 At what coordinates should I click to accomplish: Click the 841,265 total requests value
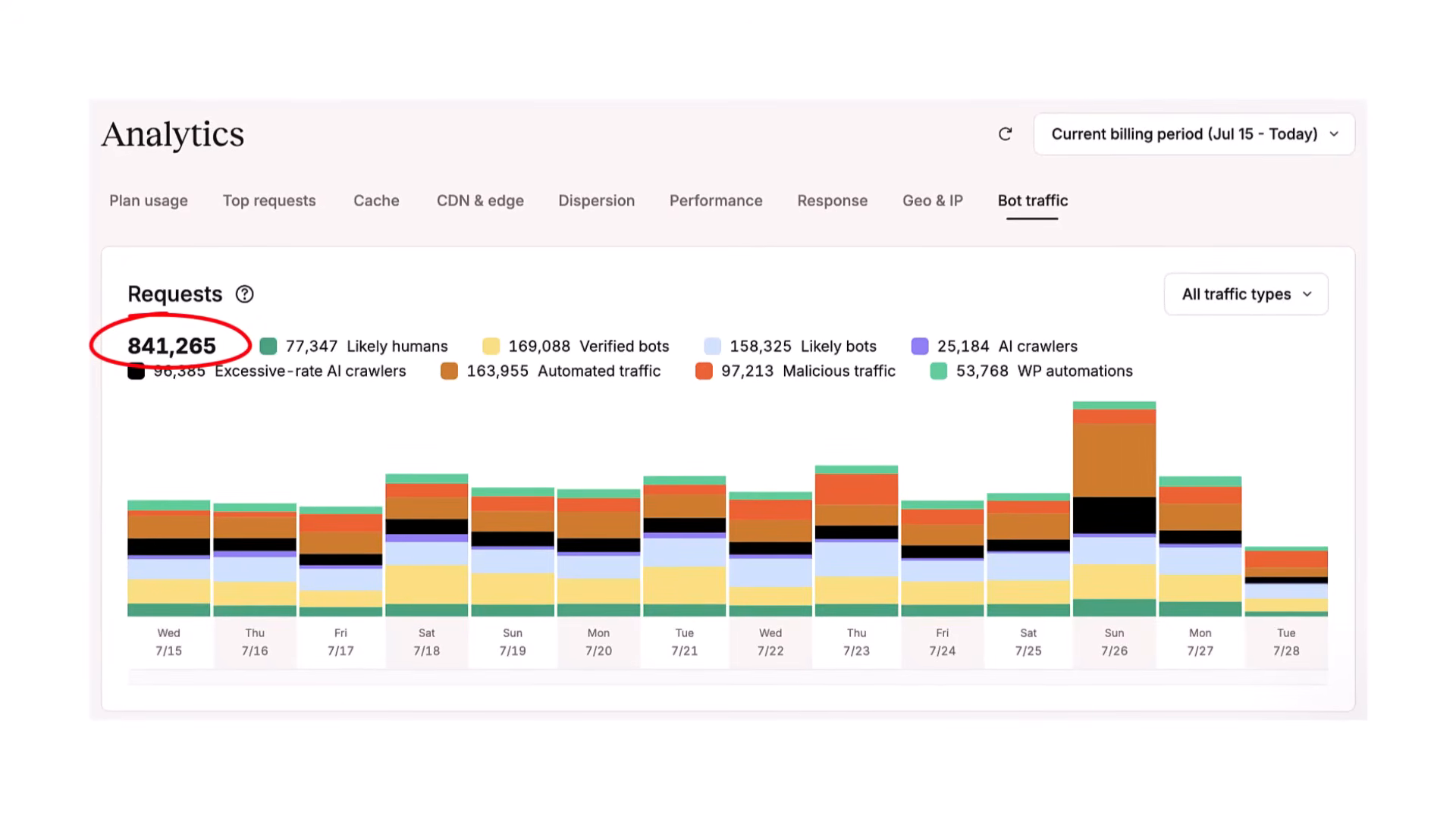[172, 347]
